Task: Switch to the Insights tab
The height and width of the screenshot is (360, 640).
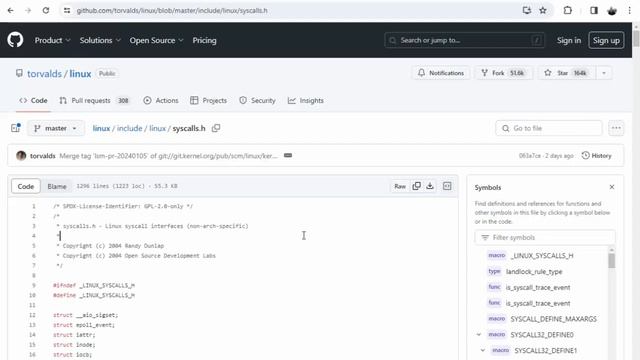Action: click(306, 100)
